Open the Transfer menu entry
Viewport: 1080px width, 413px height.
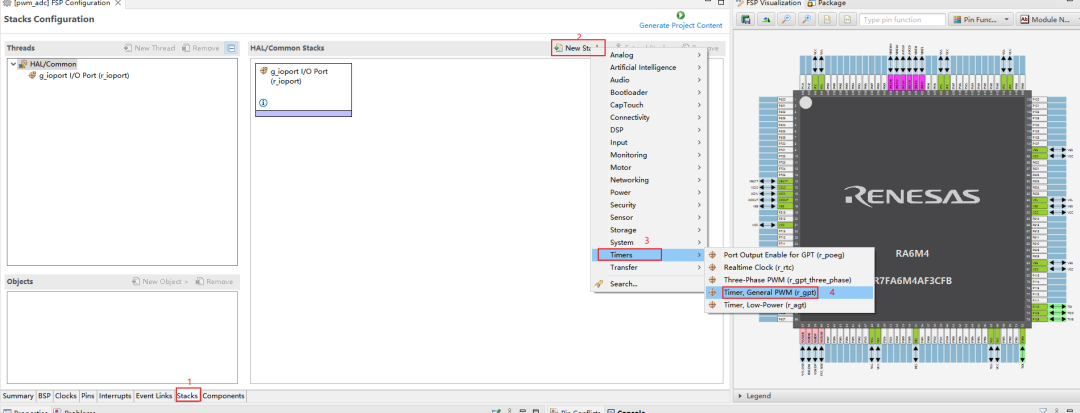point(649,267)
